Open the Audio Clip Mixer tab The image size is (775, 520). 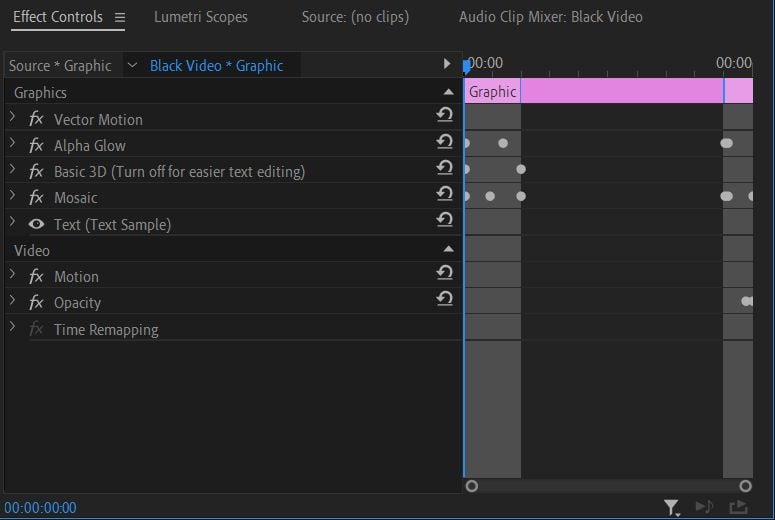[550, 17]
